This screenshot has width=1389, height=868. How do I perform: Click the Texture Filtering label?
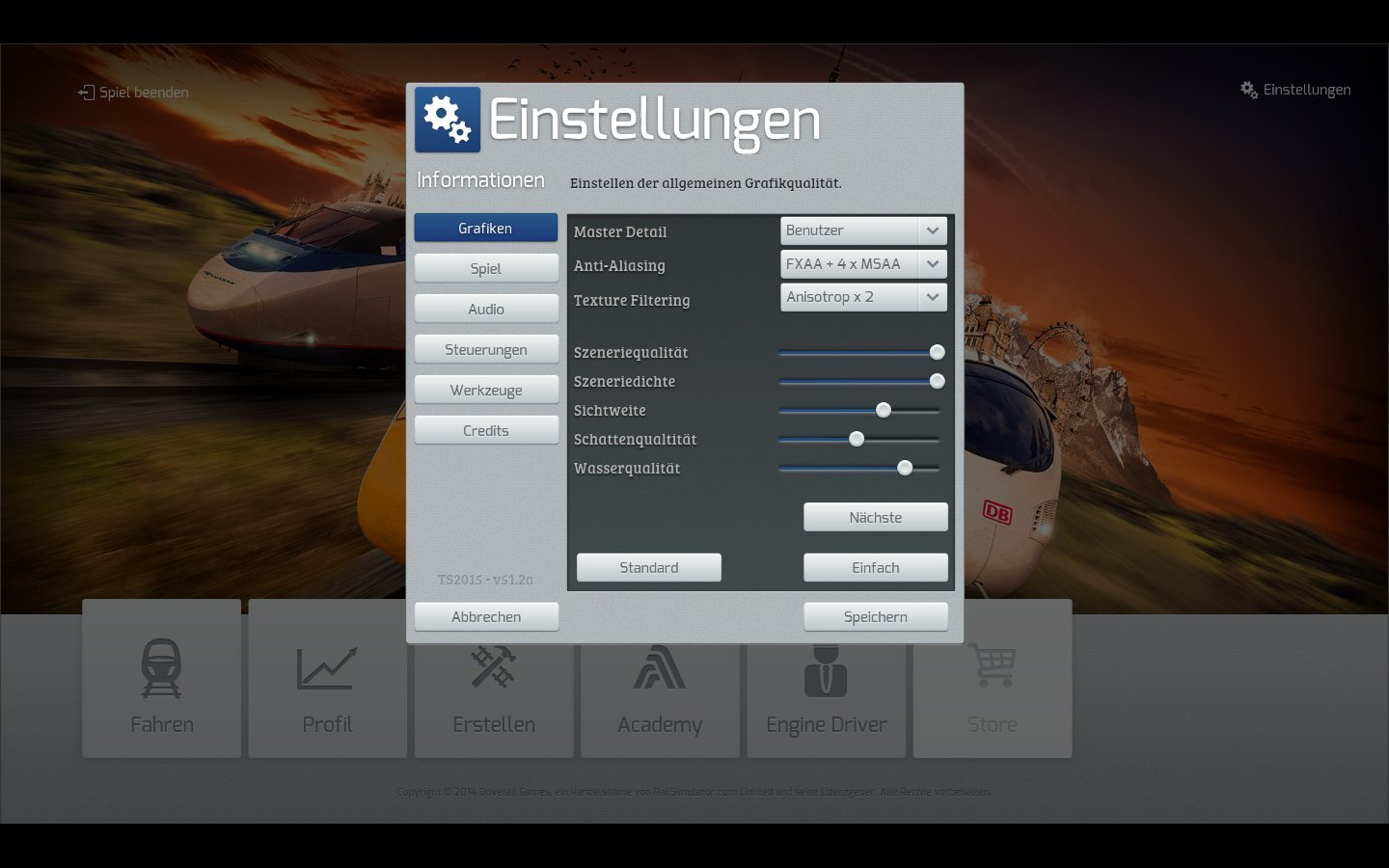(632, 300)
